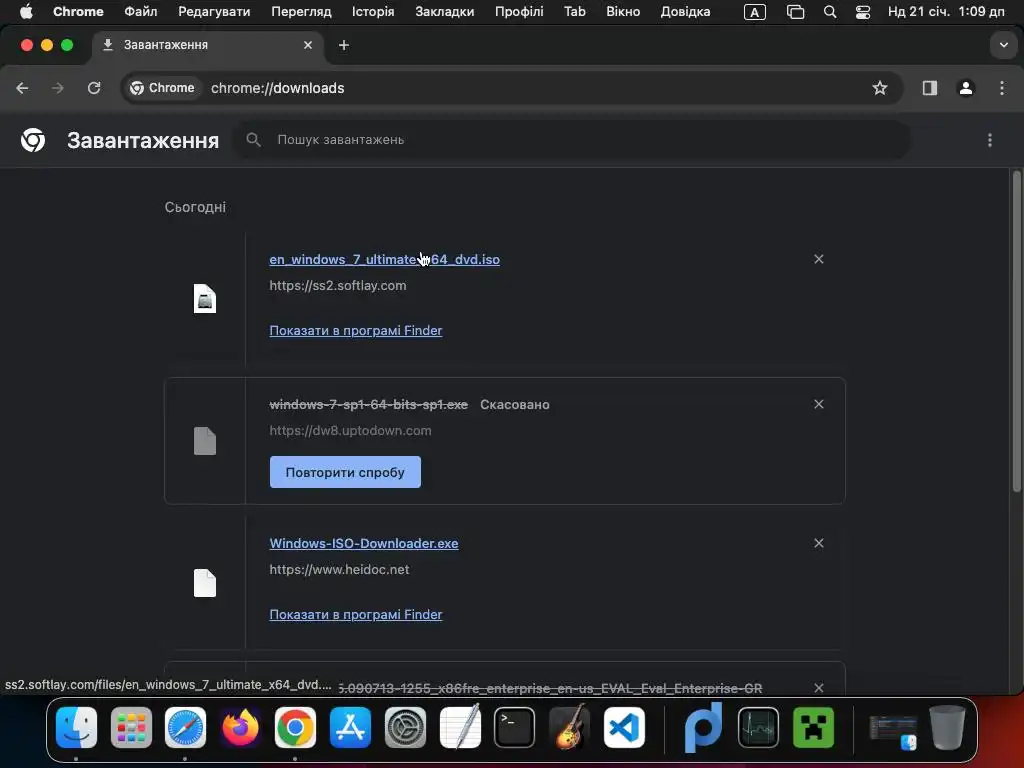The height and width of the screenshot is (768, 1024).
Task: Open the Редагувати menu
Action: [214, 12]
